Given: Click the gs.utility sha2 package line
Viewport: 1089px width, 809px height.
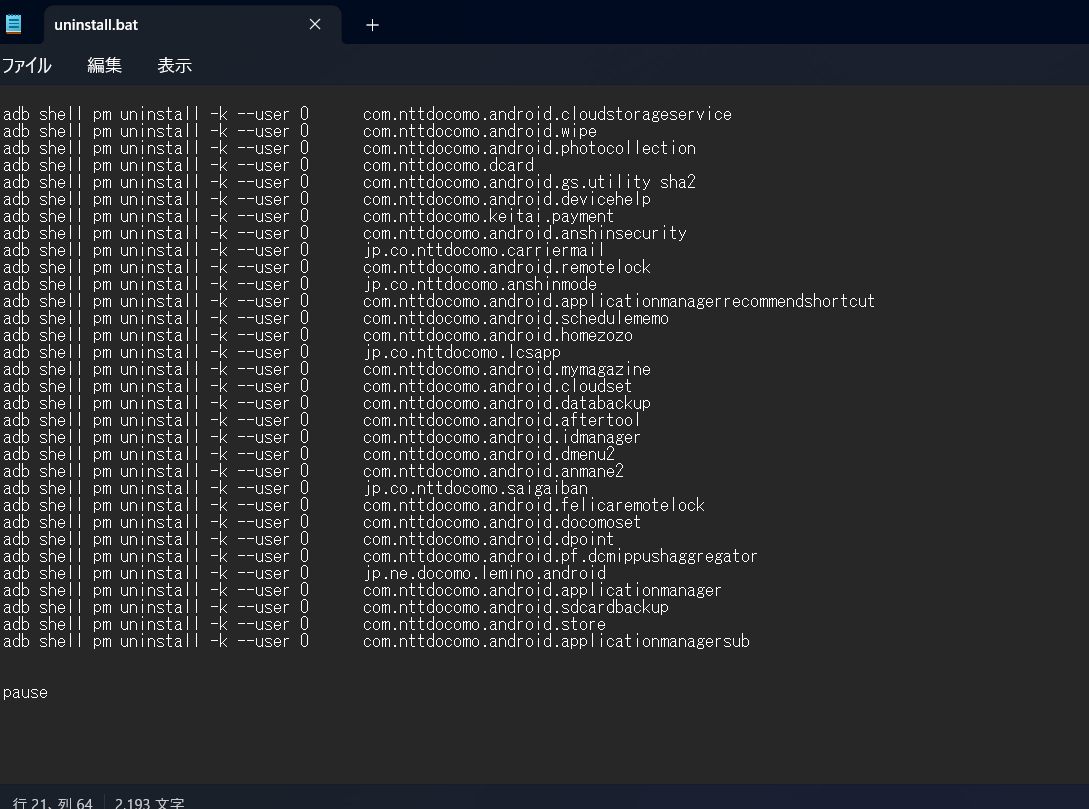Looking at the screenshot, I should tap(529, 182).
